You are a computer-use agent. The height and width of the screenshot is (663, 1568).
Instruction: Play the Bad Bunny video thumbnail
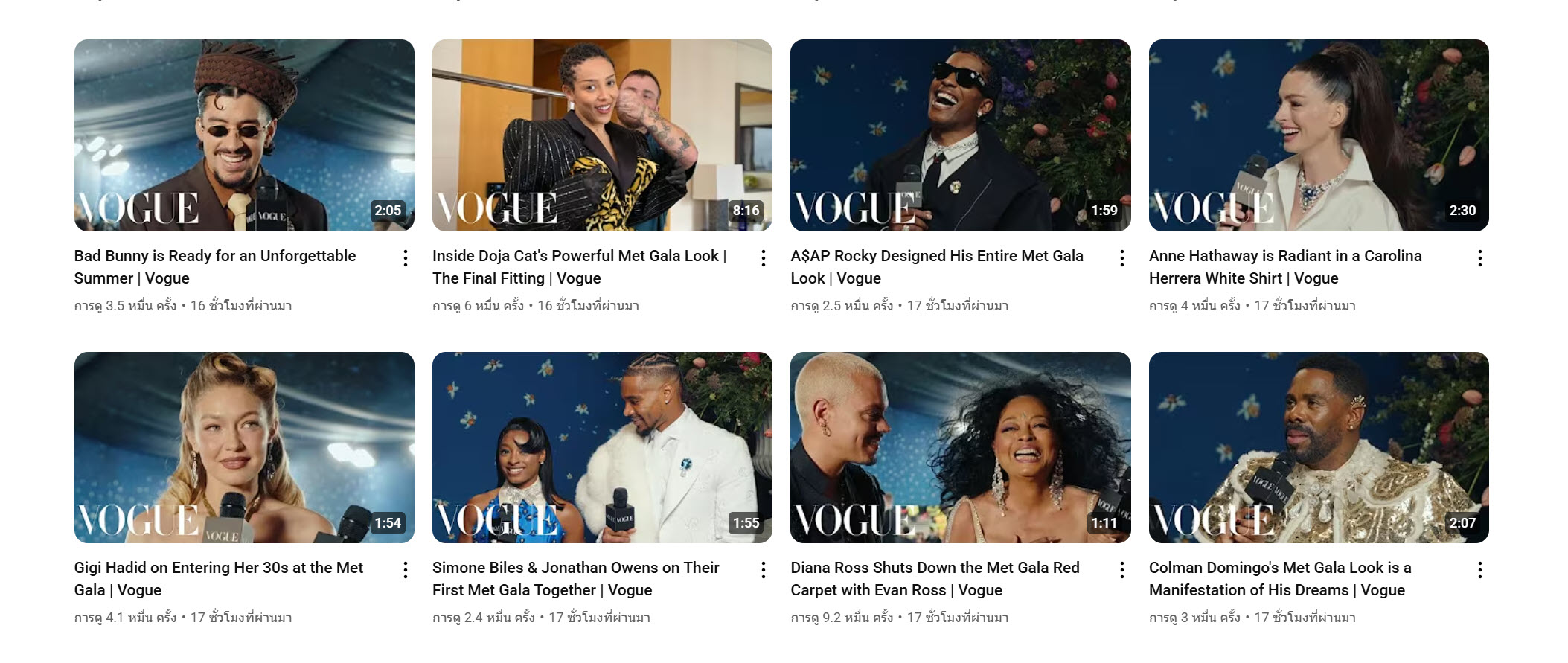[244, 135]
